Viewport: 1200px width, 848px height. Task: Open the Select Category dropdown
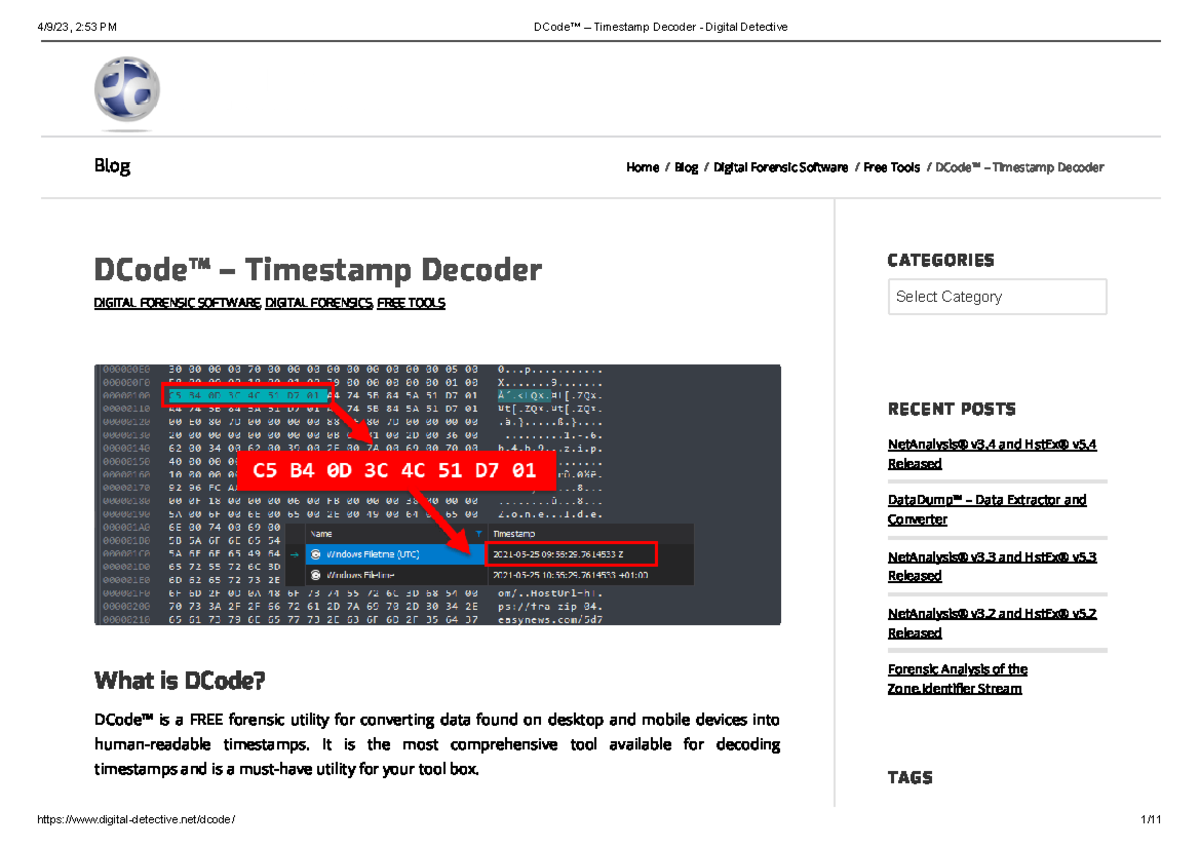pyautogui.click(x=997, y=296)
